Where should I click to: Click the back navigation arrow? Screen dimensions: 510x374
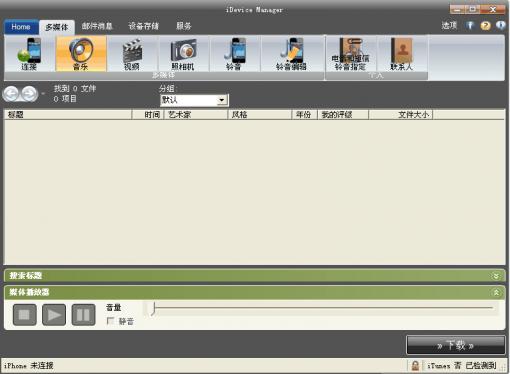11,94
